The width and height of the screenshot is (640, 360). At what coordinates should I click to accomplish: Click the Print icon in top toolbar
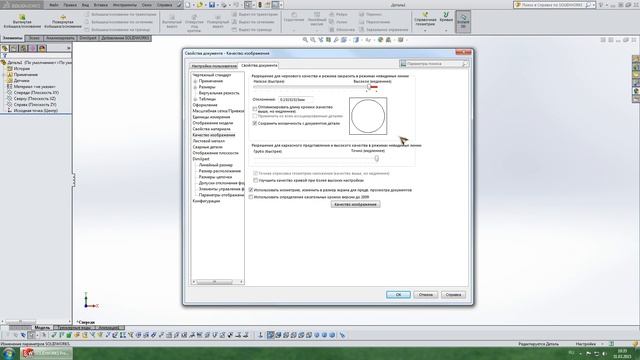coord(224,5)
